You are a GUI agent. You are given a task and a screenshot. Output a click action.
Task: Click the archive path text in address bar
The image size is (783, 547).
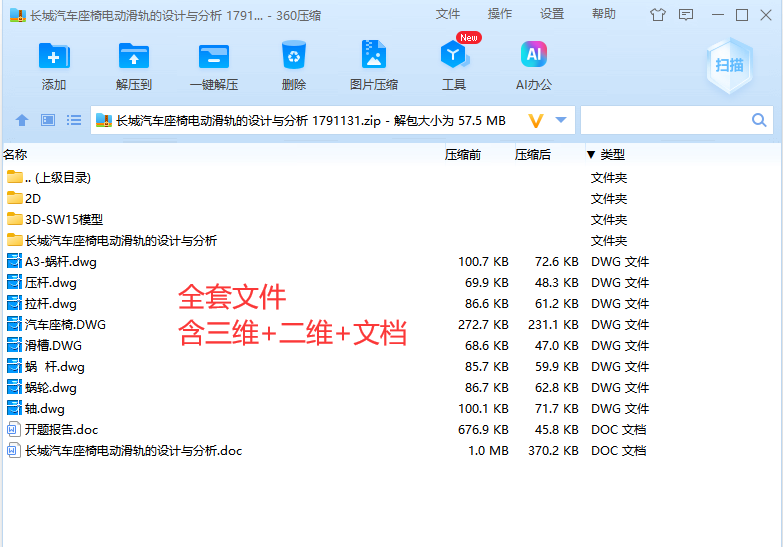311,121
